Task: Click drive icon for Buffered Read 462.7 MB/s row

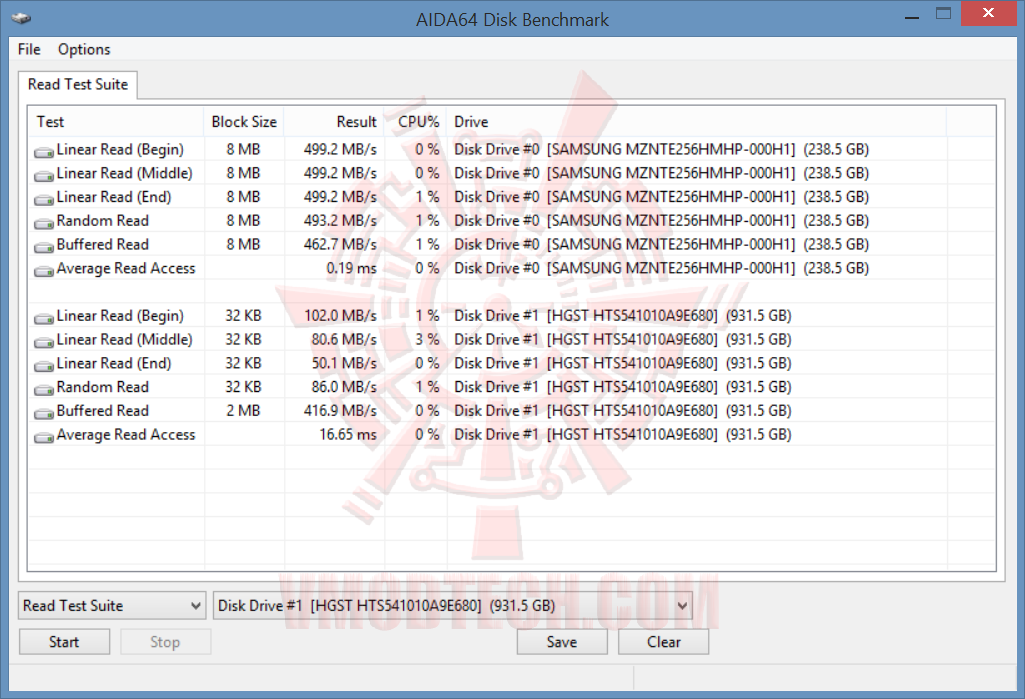Action: coord(44,247)
